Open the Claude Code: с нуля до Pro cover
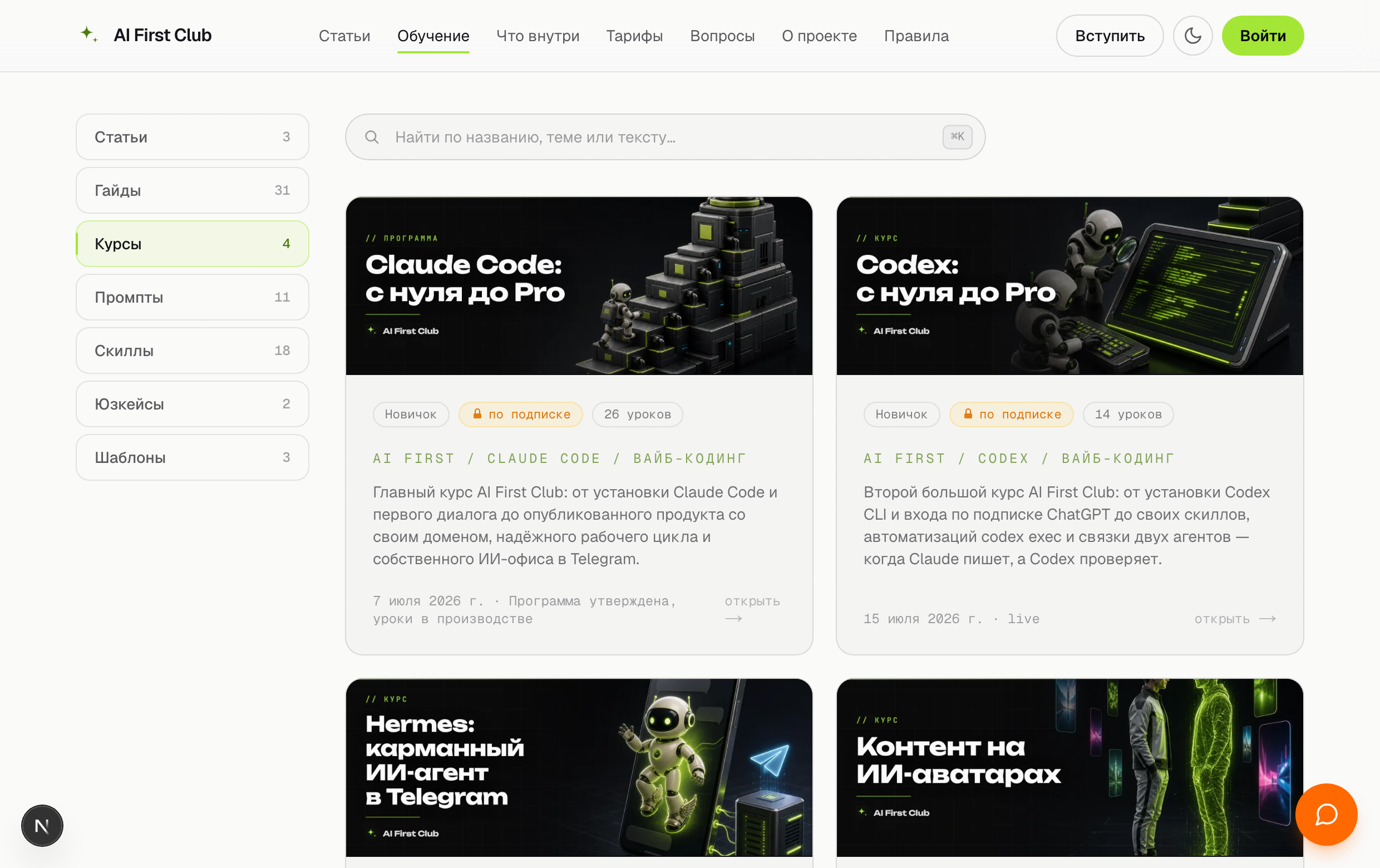The width and height of the screenshot is (1380, 868). (579, 286)
